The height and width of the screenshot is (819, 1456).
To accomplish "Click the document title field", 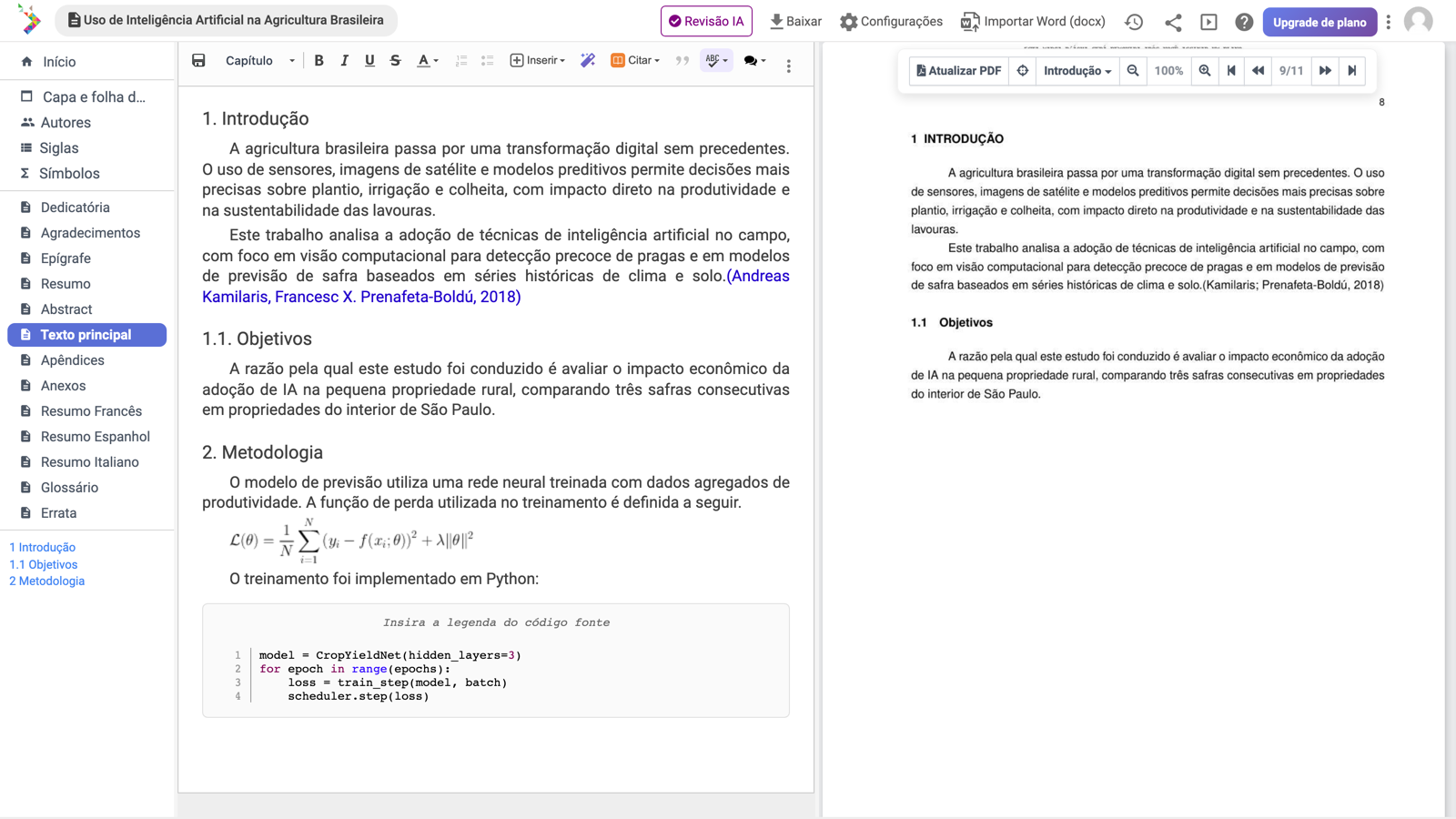I will tap(227, 20).
